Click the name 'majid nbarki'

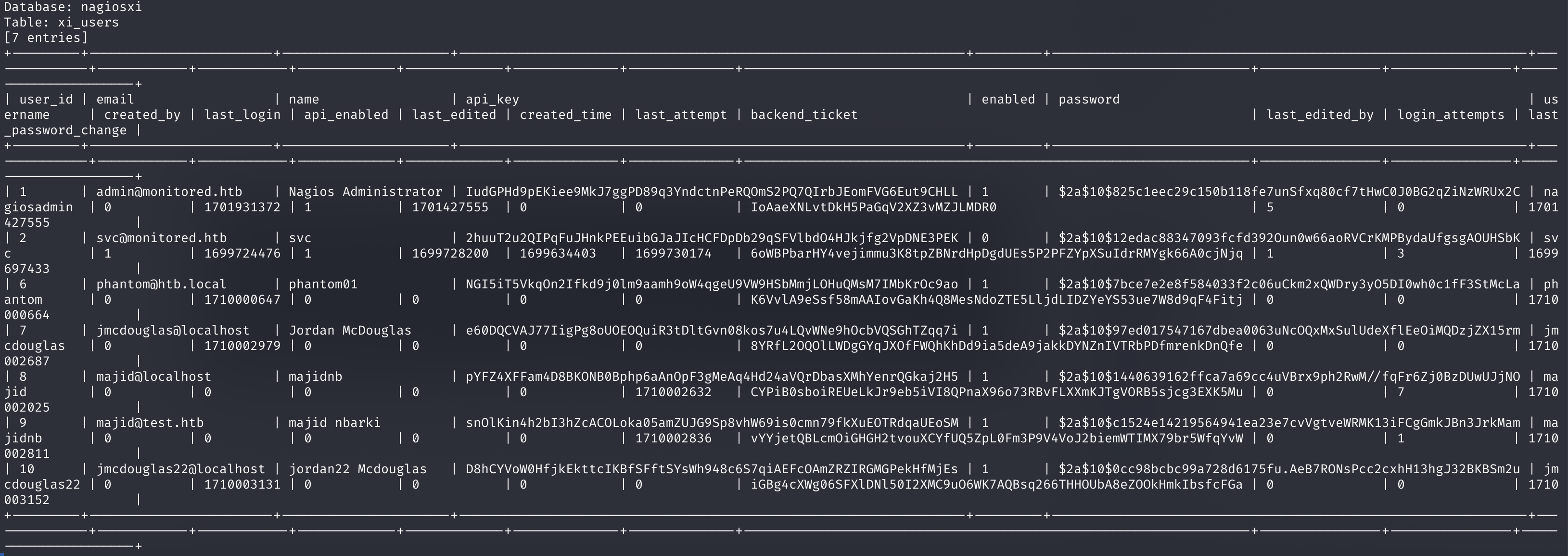tap(335, 423)
